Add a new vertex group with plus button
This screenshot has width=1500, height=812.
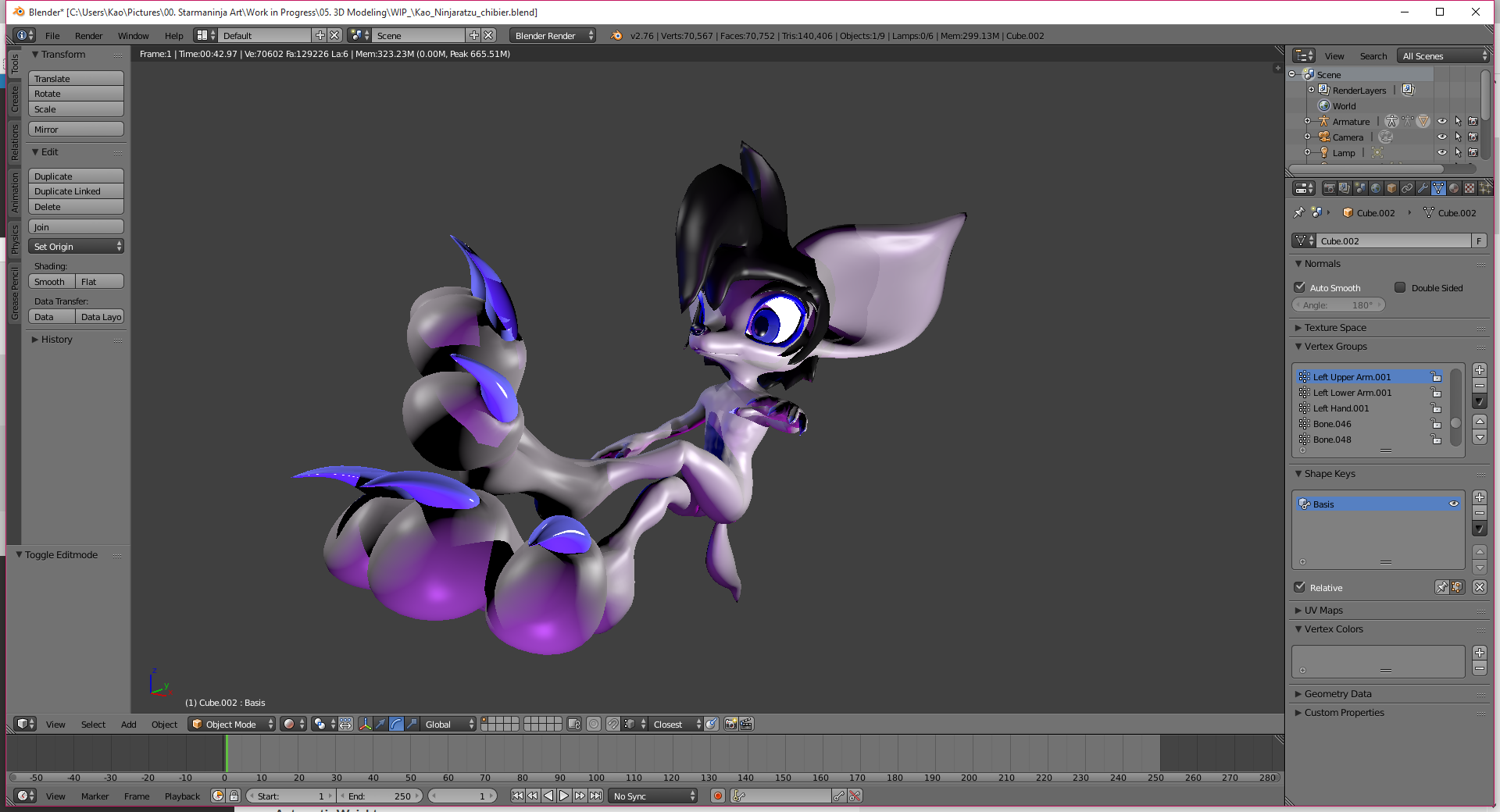(1479, 370)
